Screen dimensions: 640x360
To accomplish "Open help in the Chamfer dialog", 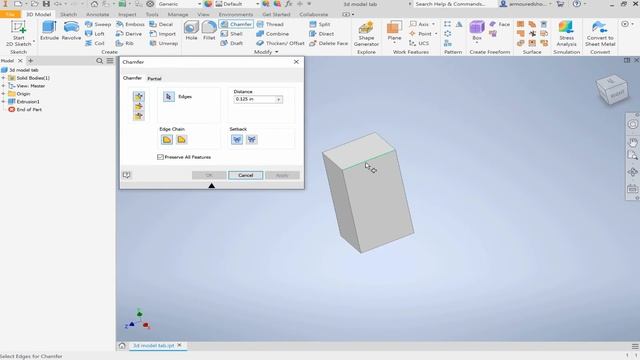I will pyautogui.click(x=127, y=175).
